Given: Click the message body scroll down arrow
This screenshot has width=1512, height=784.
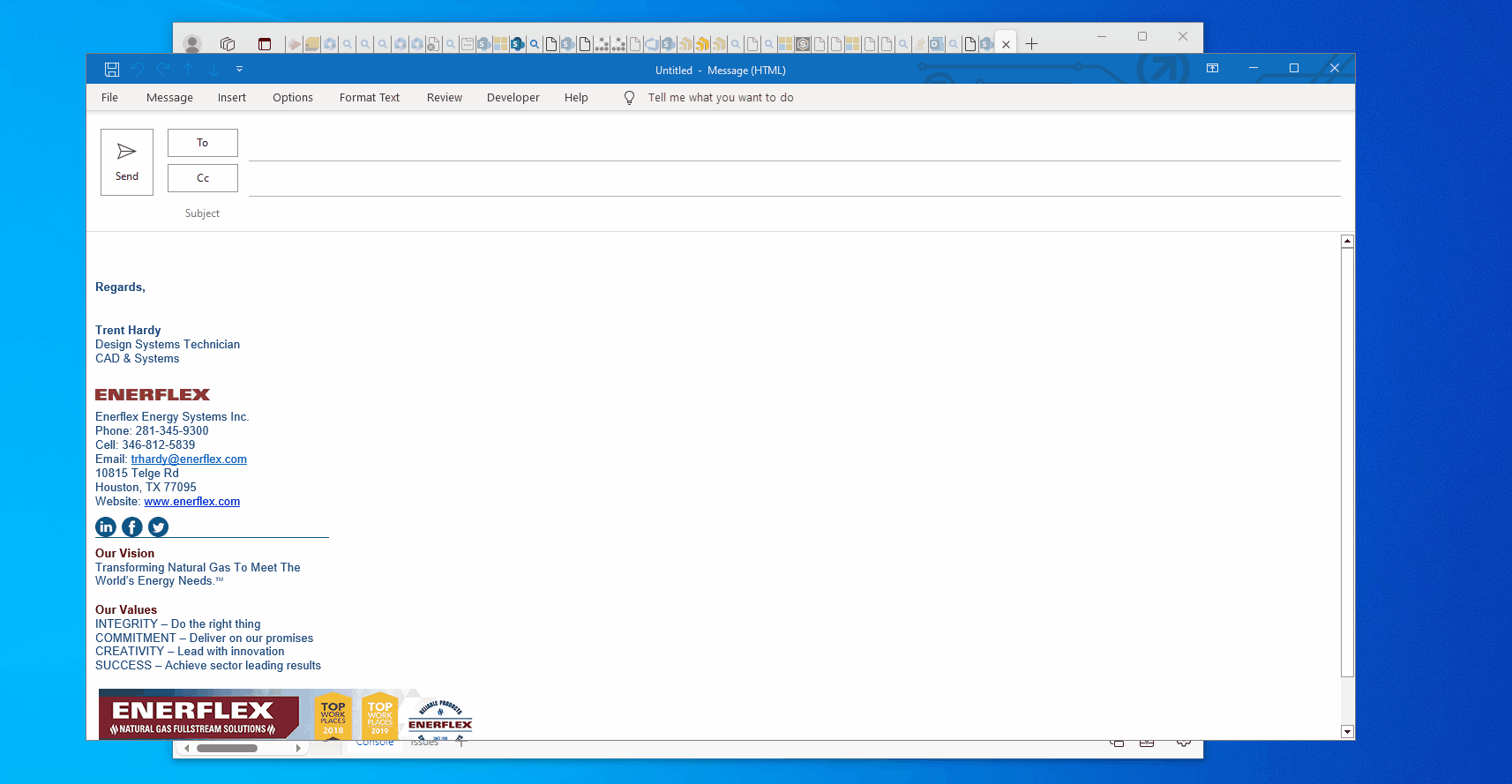Looking at the screenshot, I should pyautogui.click(x=1347, y=731).
